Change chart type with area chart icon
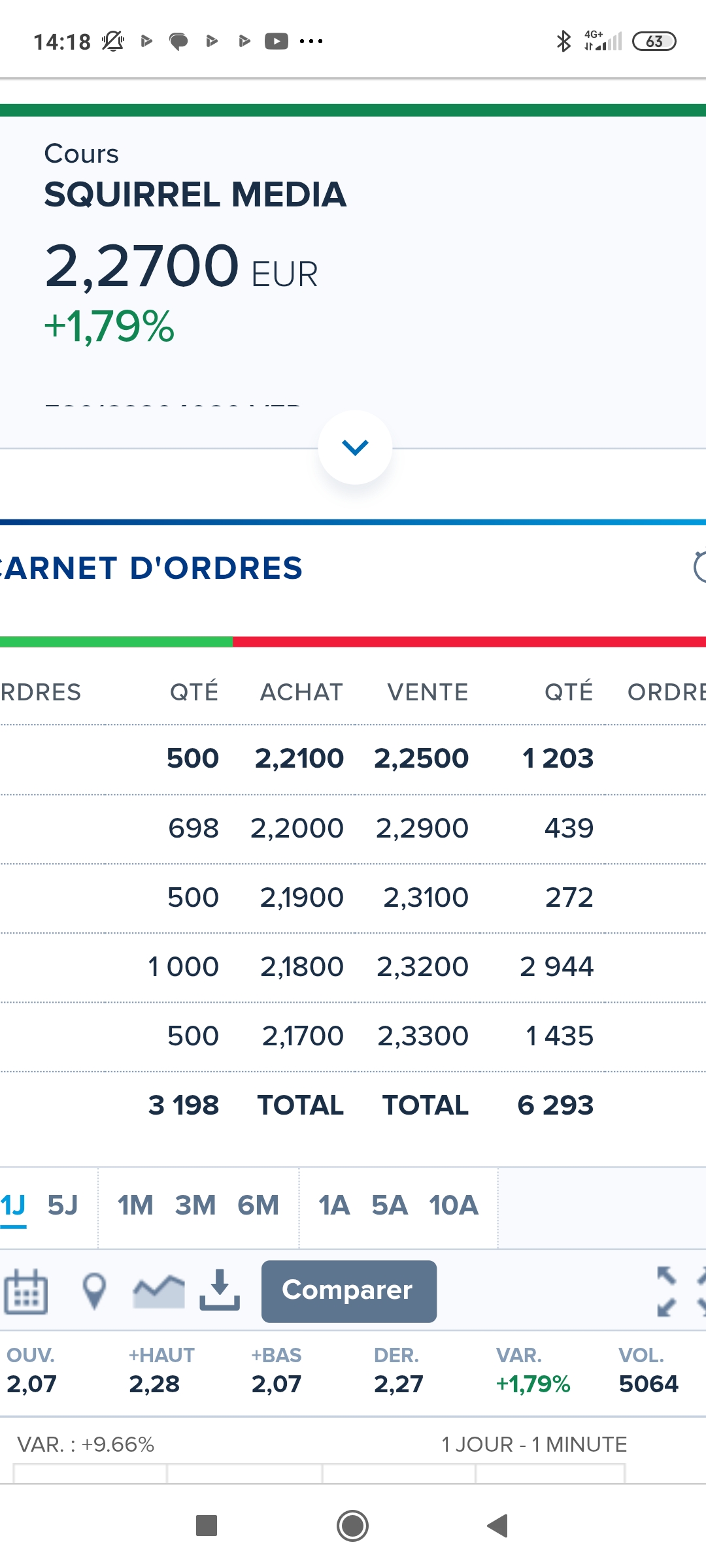 [158, 1291]
